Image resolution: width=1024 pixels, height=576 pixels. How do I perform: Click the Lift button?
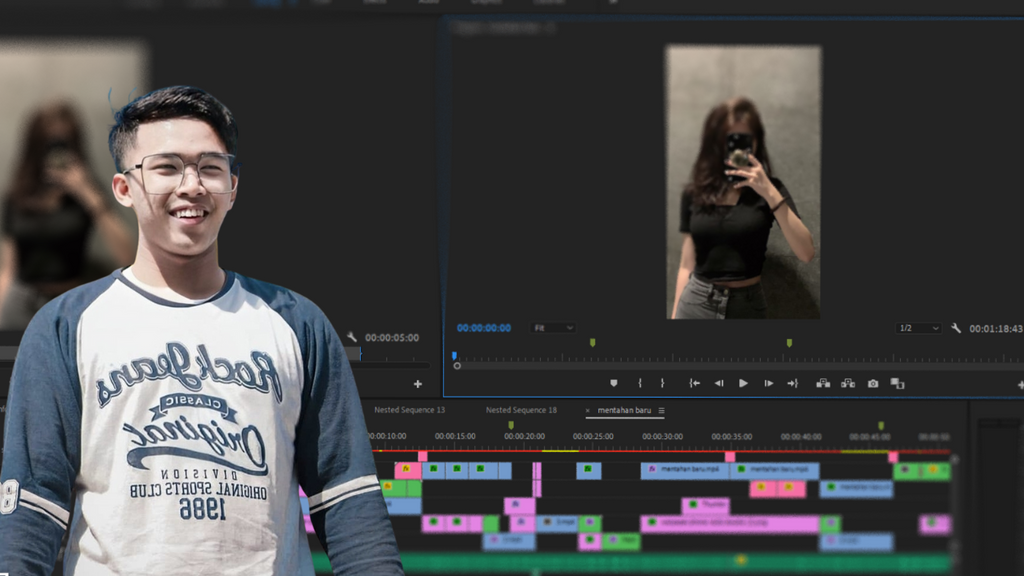(x=823, y=383)
